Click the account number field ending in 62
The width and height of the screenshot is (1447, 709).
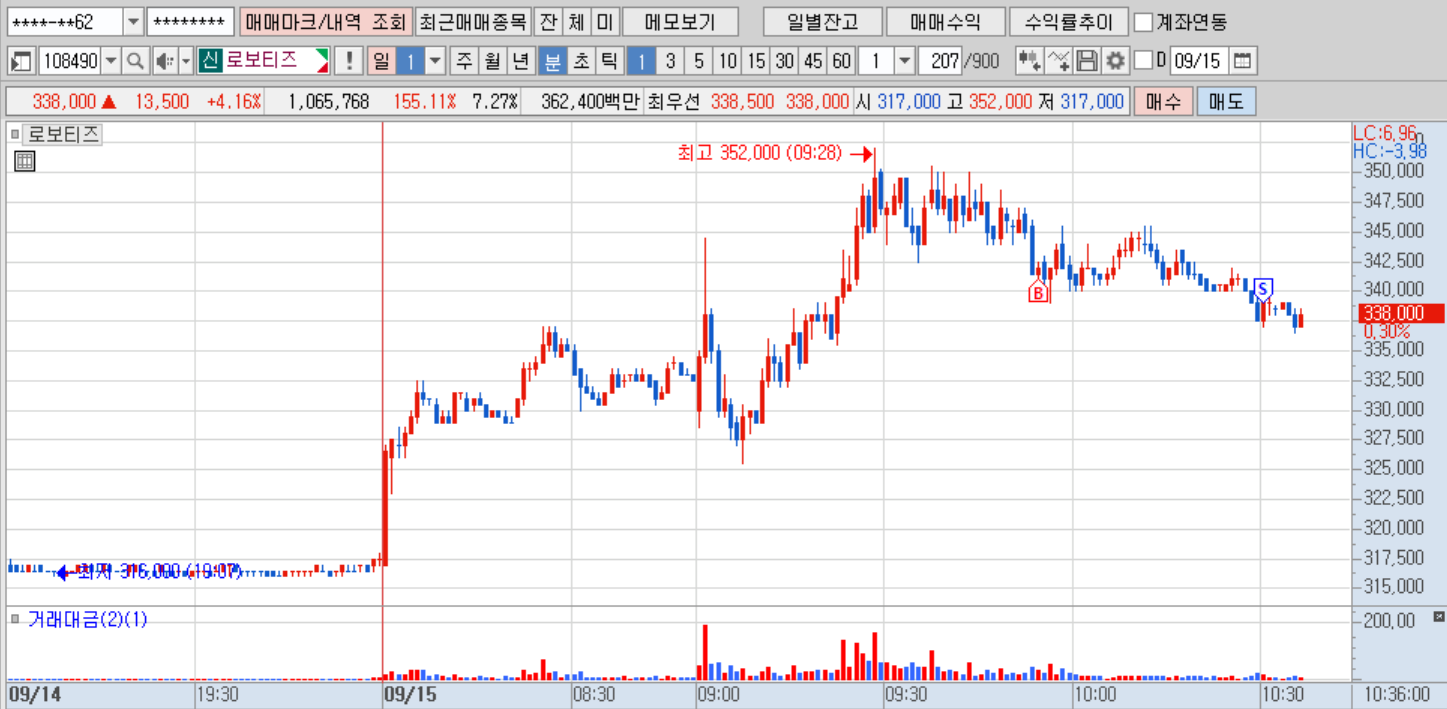(65, 21)
